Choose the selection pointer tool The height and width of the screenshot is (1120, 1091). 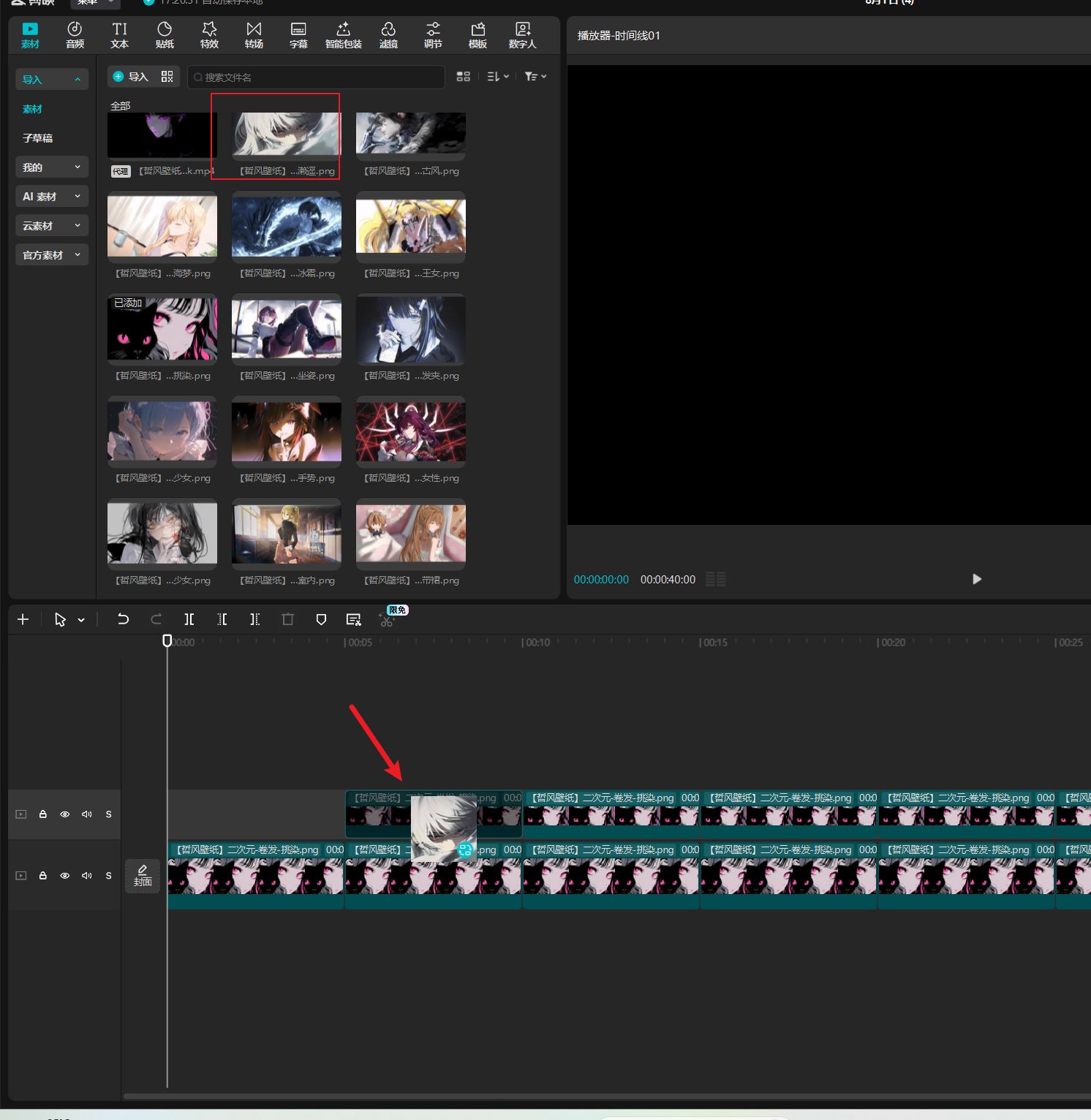coord(61,620)
